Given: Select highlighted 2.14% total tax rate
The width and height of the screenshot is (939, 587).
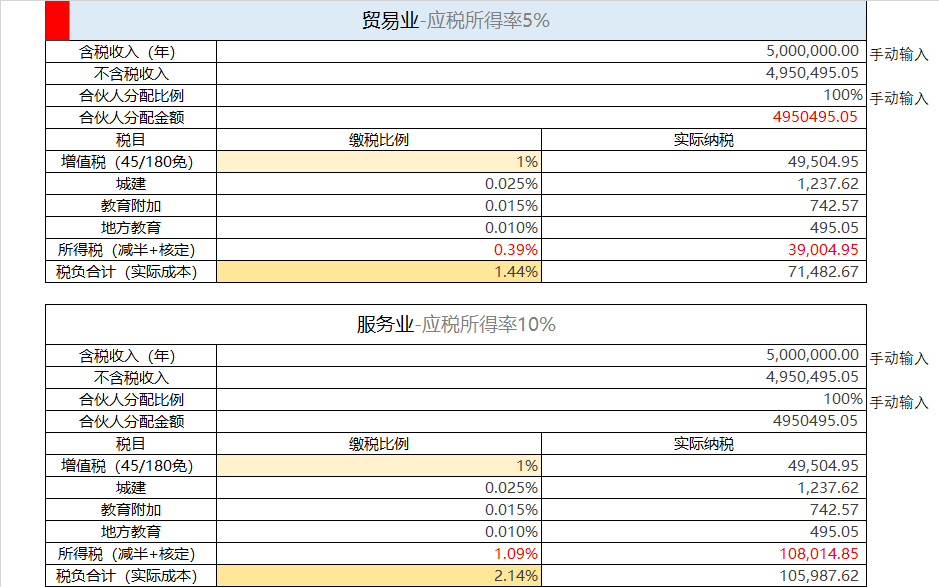Looking at the screenshot, I should coord(379,576).
